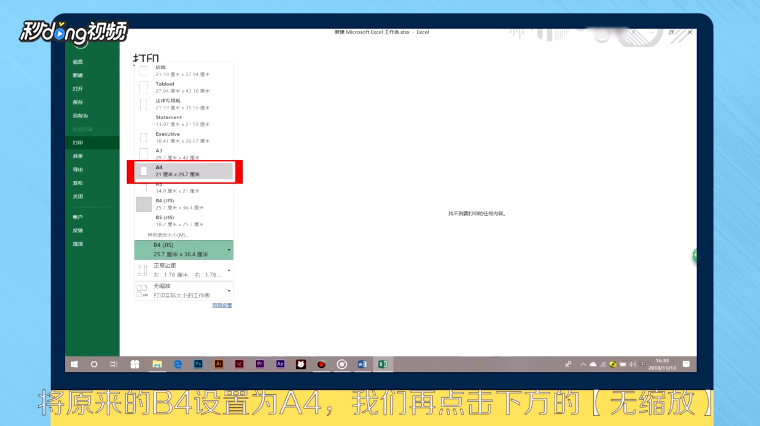Choose A3 29.7 x 42 paper size

(x=184, y=154)
